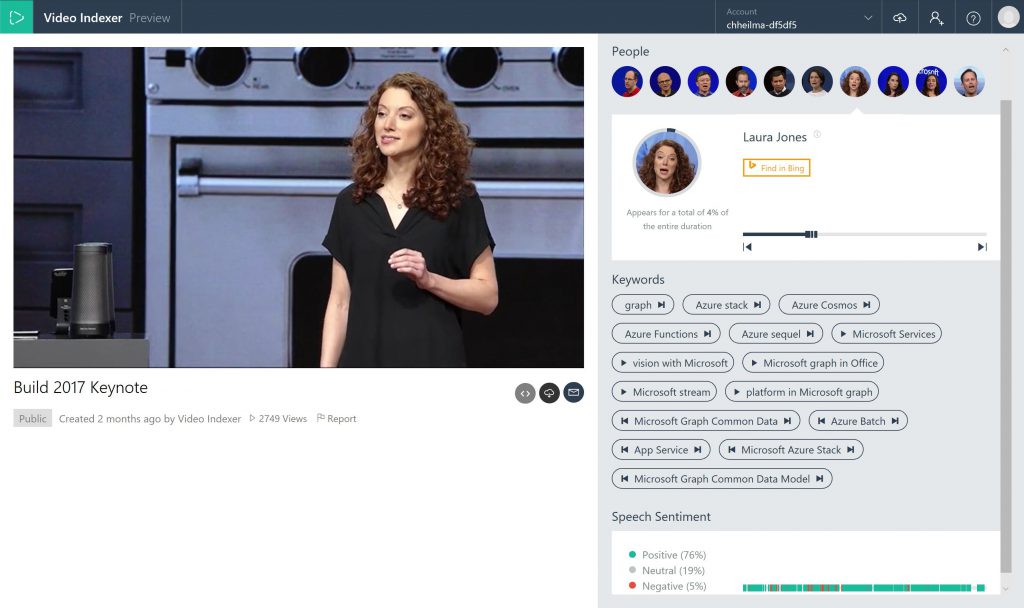Open the help question mark icon
The image size is (1024, 608).
(973, 18)
